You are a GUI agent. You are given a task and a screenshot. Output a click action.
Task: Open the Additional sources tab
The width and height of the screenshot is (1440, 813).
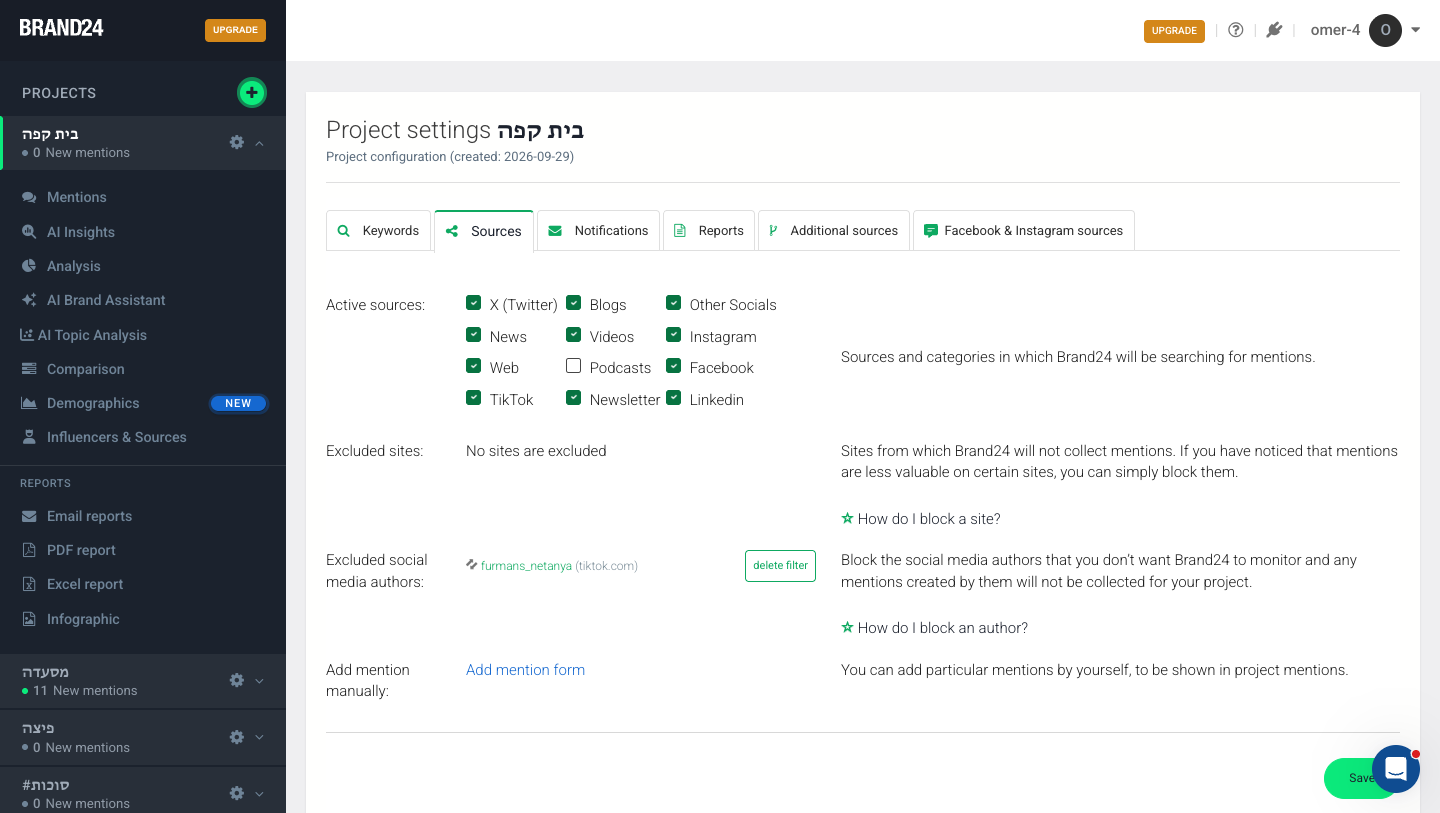point(834,230)
